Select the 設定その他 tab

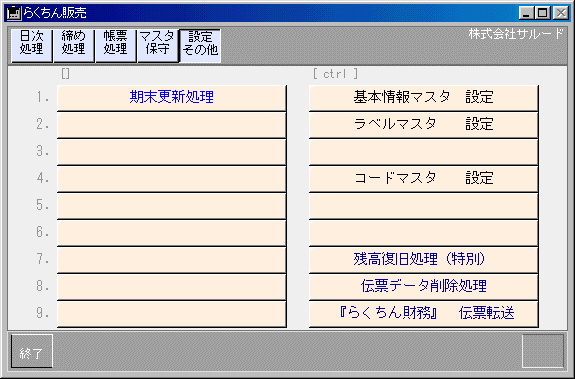[x=200, y=46]
